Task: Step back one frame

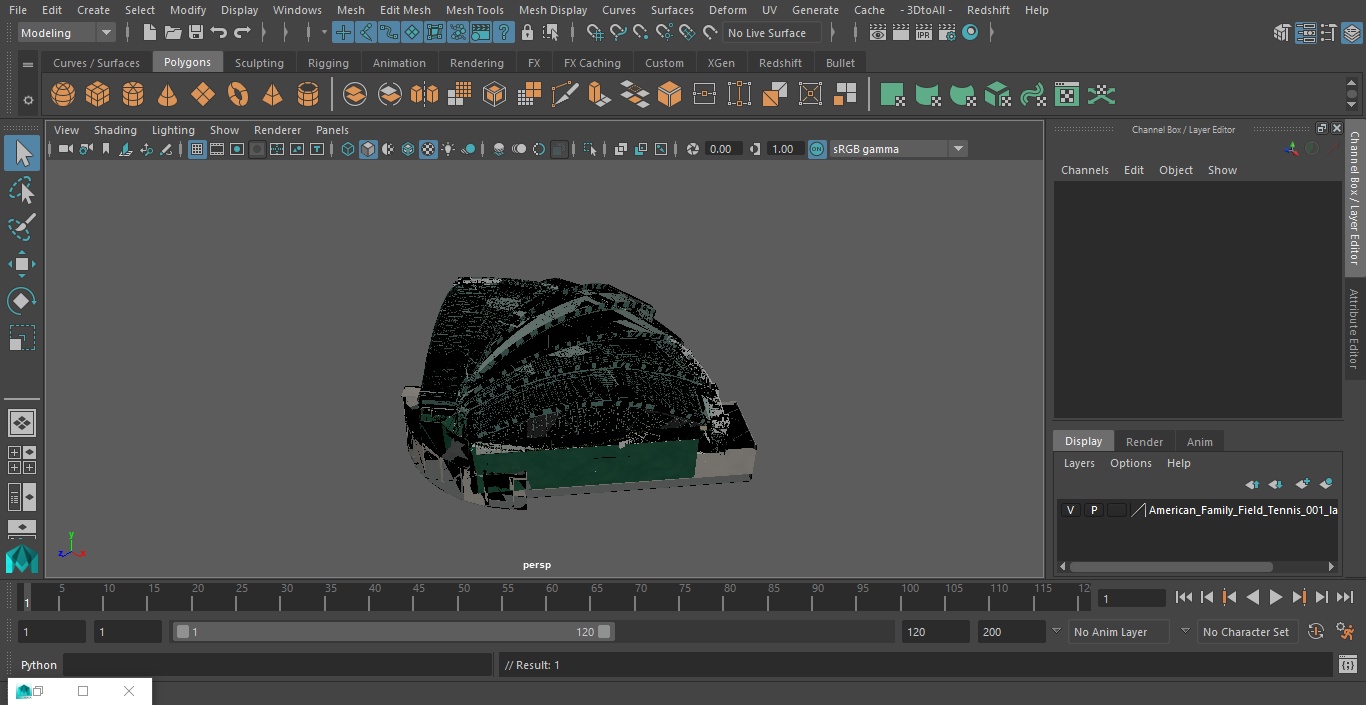Action: click(x=1207, y=597)
